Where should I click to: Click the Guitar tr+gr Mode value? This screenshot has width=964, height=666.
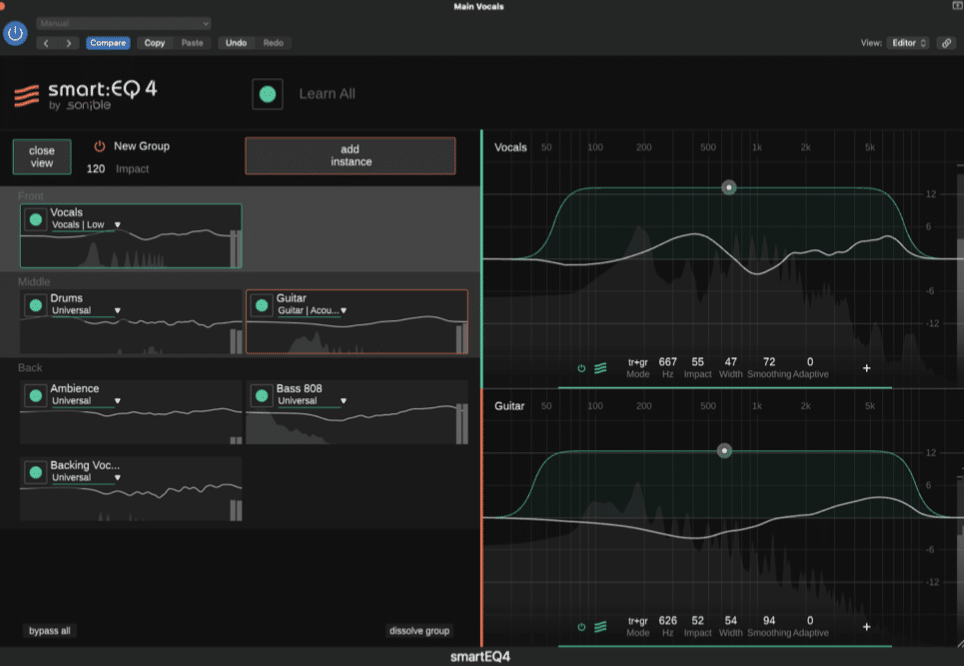[638, 621]
